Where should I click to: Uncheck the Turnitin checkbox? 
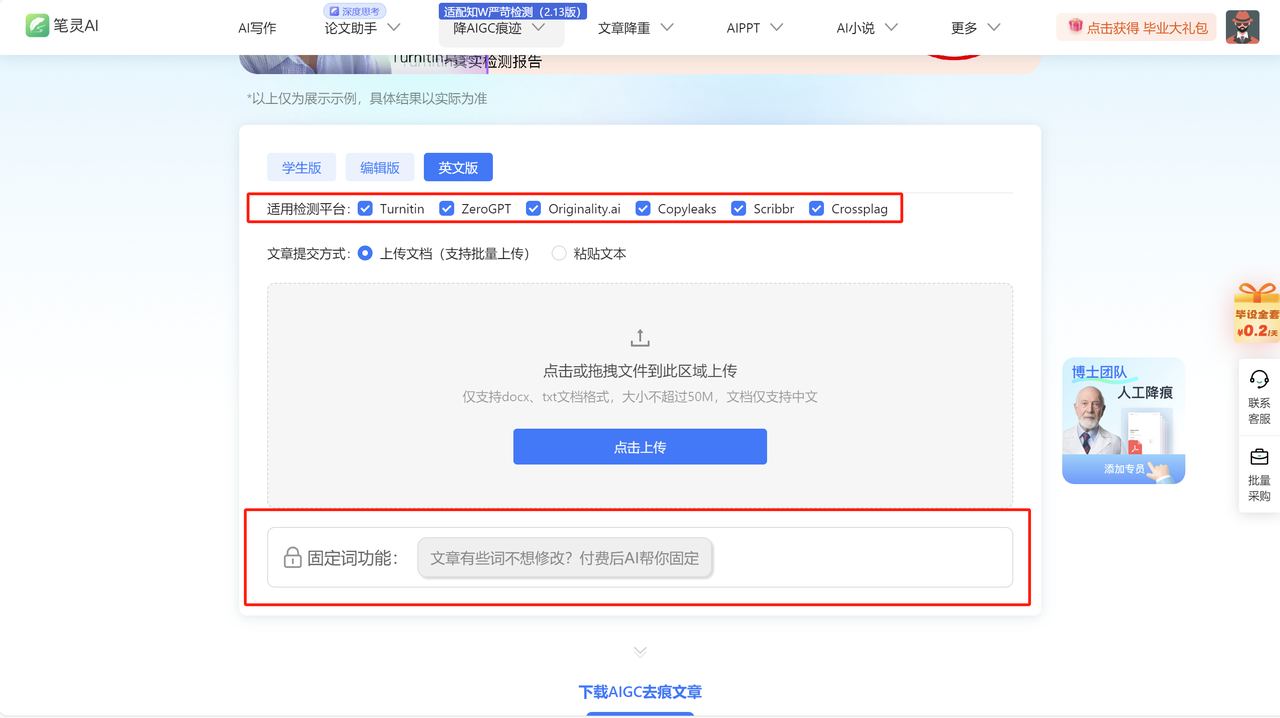click(x=365, y=208)
